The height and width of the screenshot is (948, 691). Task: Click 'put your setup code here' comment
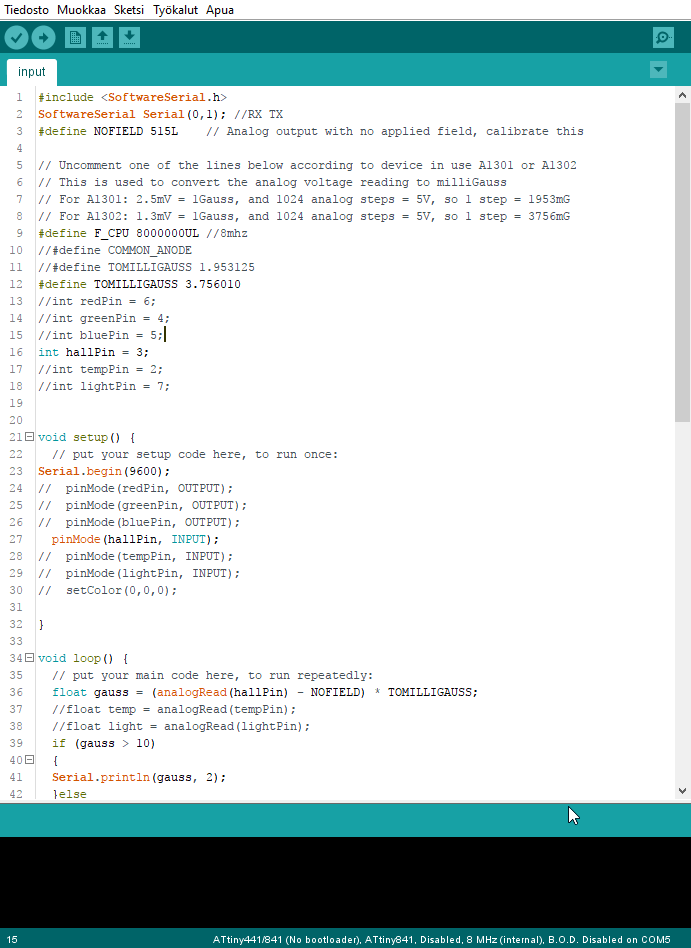tap(195, 454)
